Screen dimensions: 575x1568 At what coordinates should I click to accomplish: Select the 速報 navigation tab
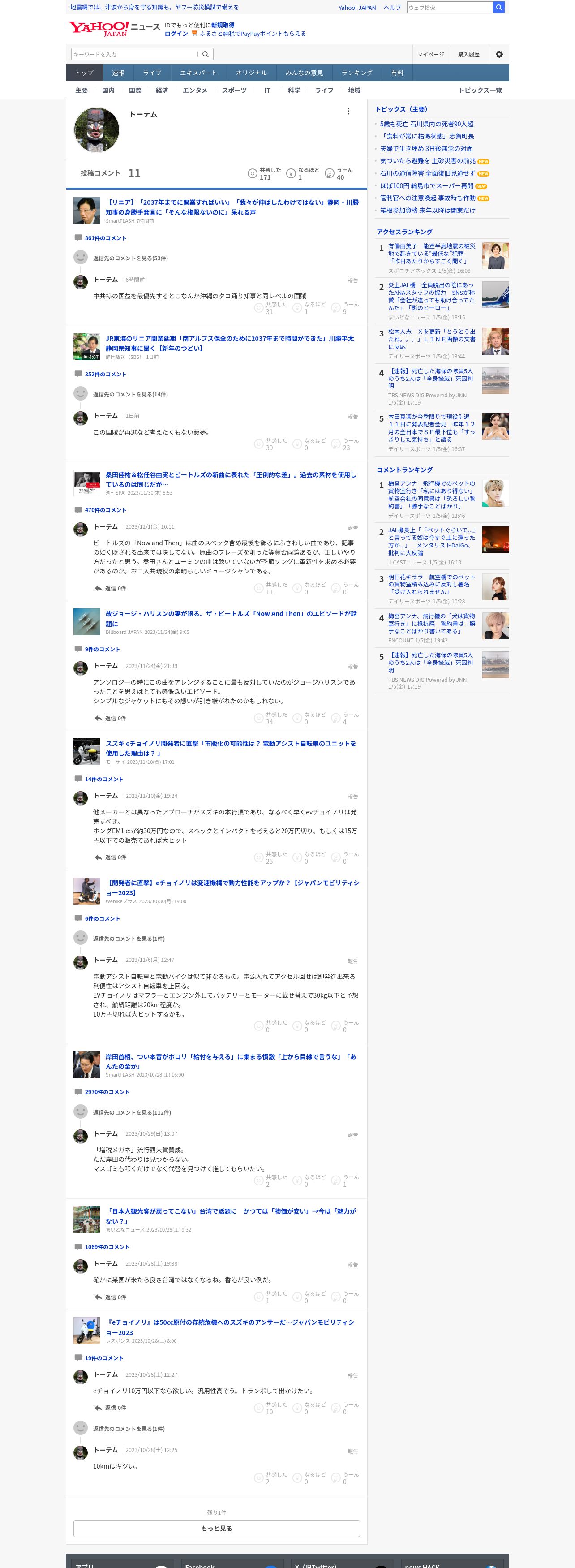coord(118,73)
